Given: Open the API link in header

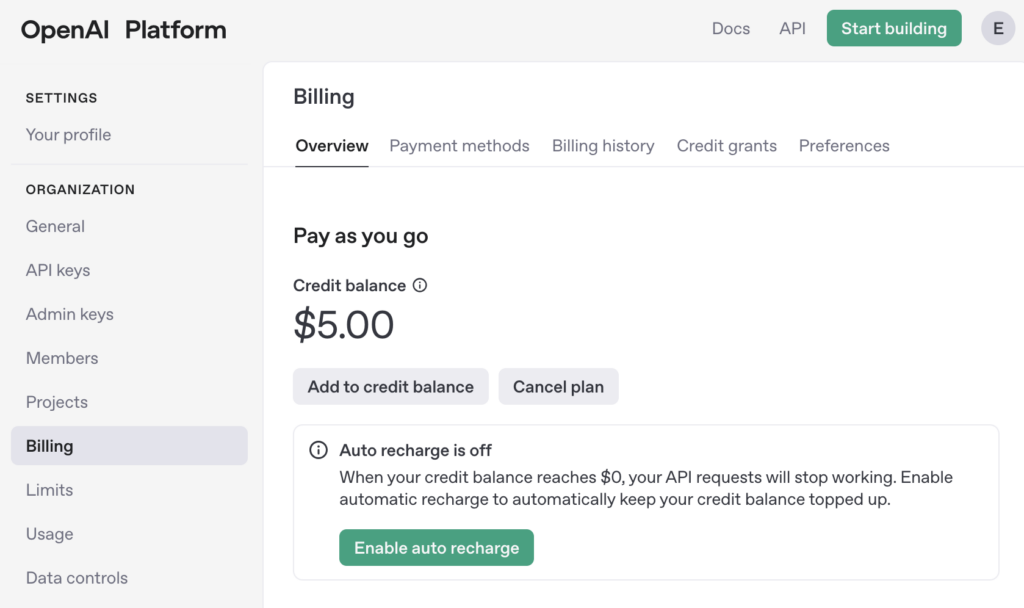Looking at the screenshot, I should pyautogui.click(x=792, y=29).
